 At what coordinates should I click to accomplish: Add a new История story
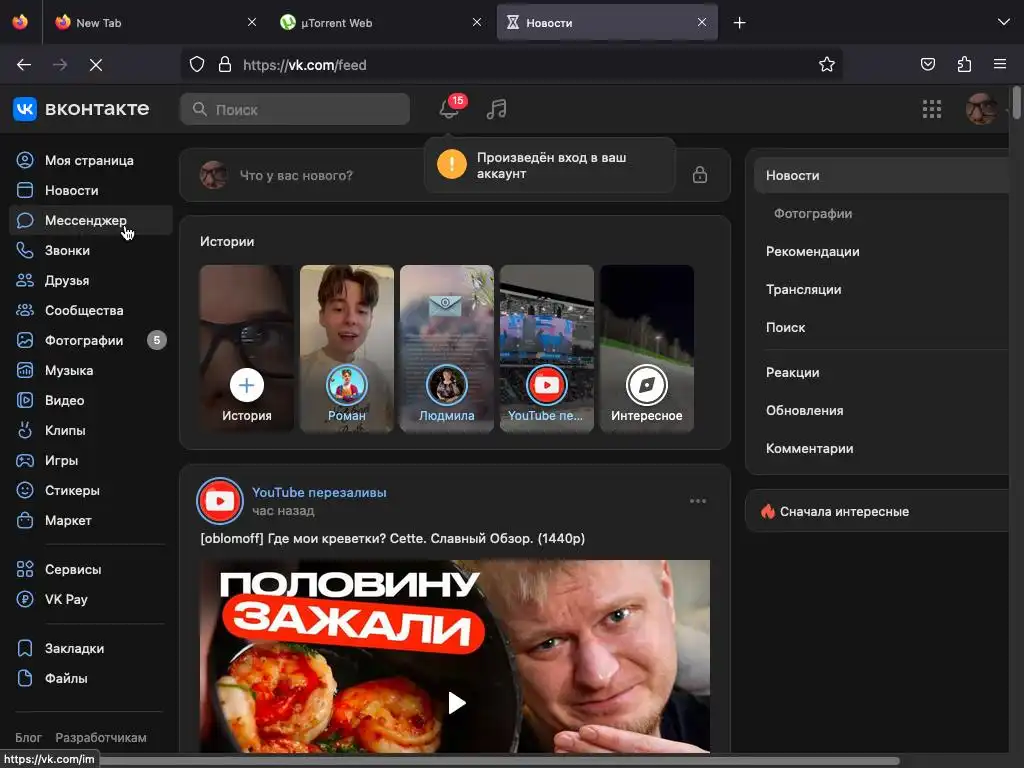pyautogui.click(x=247, y=348)
